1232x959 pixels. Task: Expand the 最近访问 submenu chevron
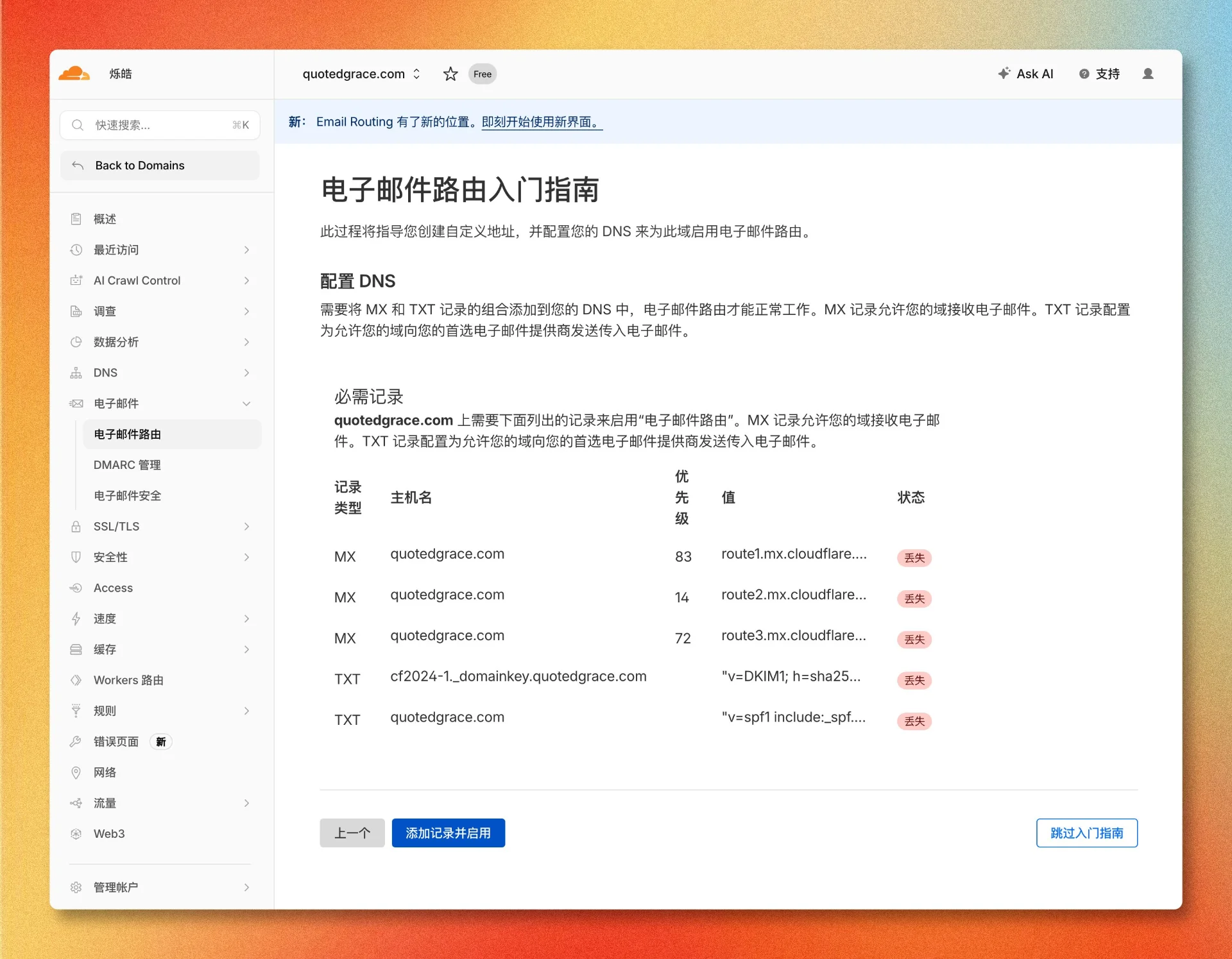point(246,250)
